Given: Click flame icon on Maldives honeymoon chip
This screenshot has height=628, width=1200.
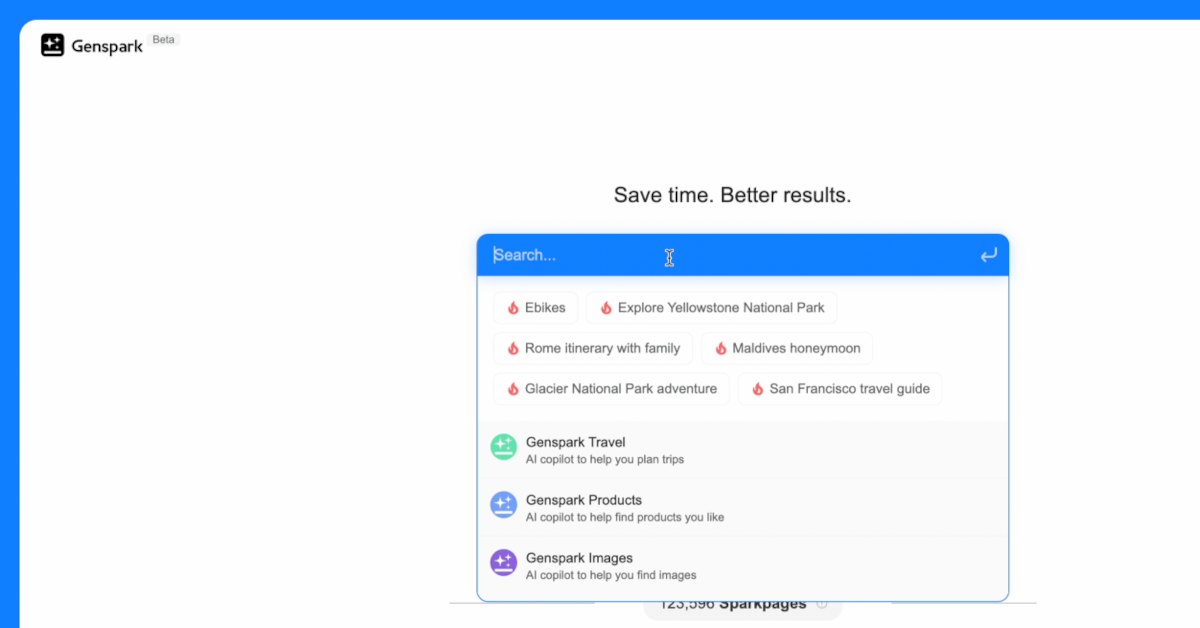Looking at the screenshot, I should (721, 348).
